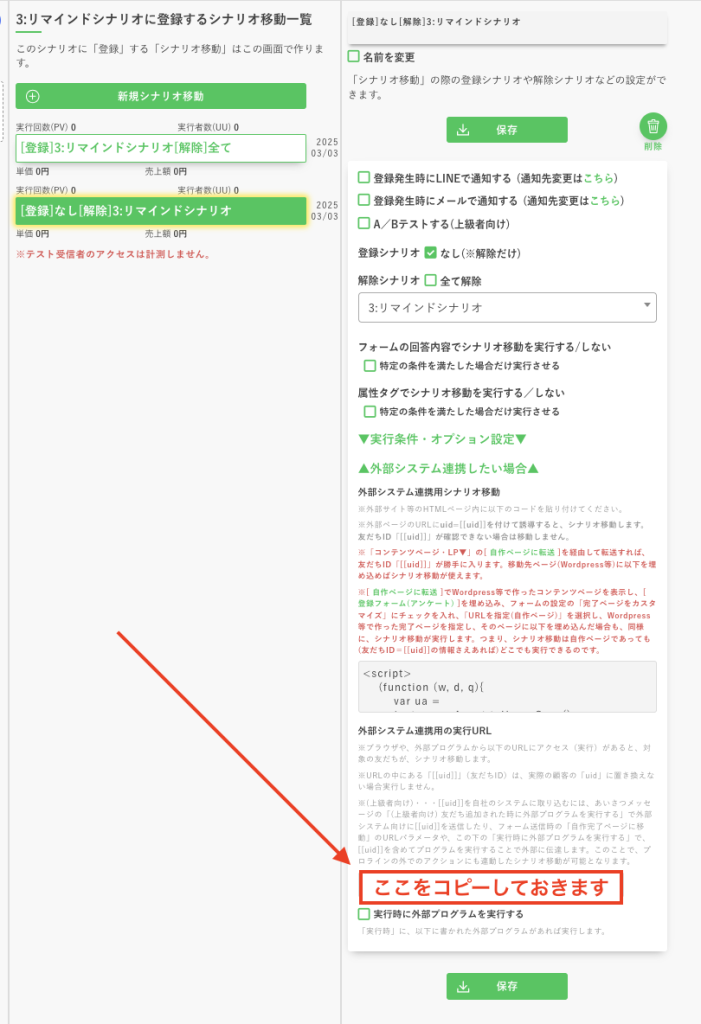The width and height of the screenshot is (701, 1024).
Task: Check 実行時に外部プログラムを実行する checkbox
Action: 364,914
